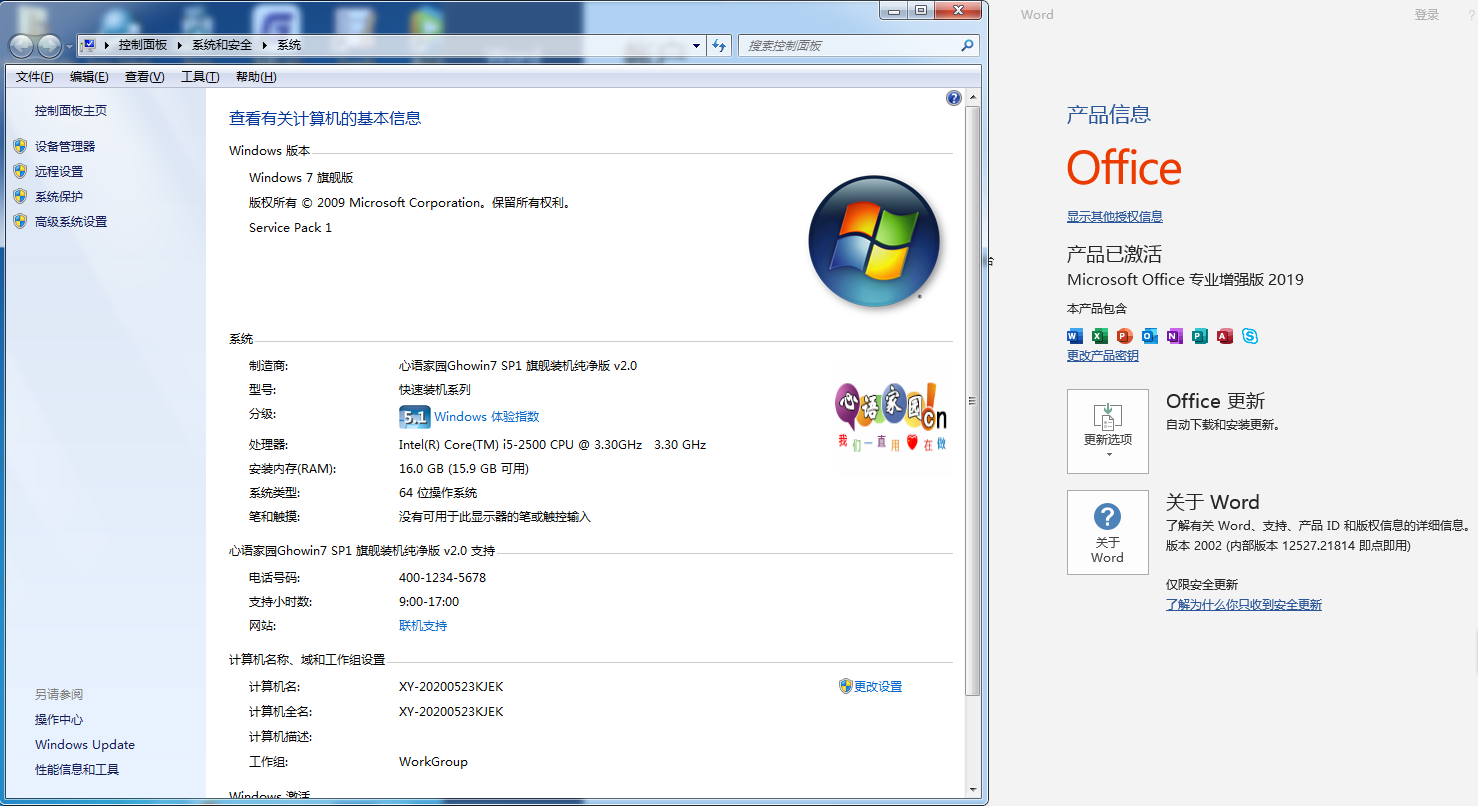Viewport: 1478px width, 806px height.
Task: Open 高级系统设置 link
Action: click(71, 221)
